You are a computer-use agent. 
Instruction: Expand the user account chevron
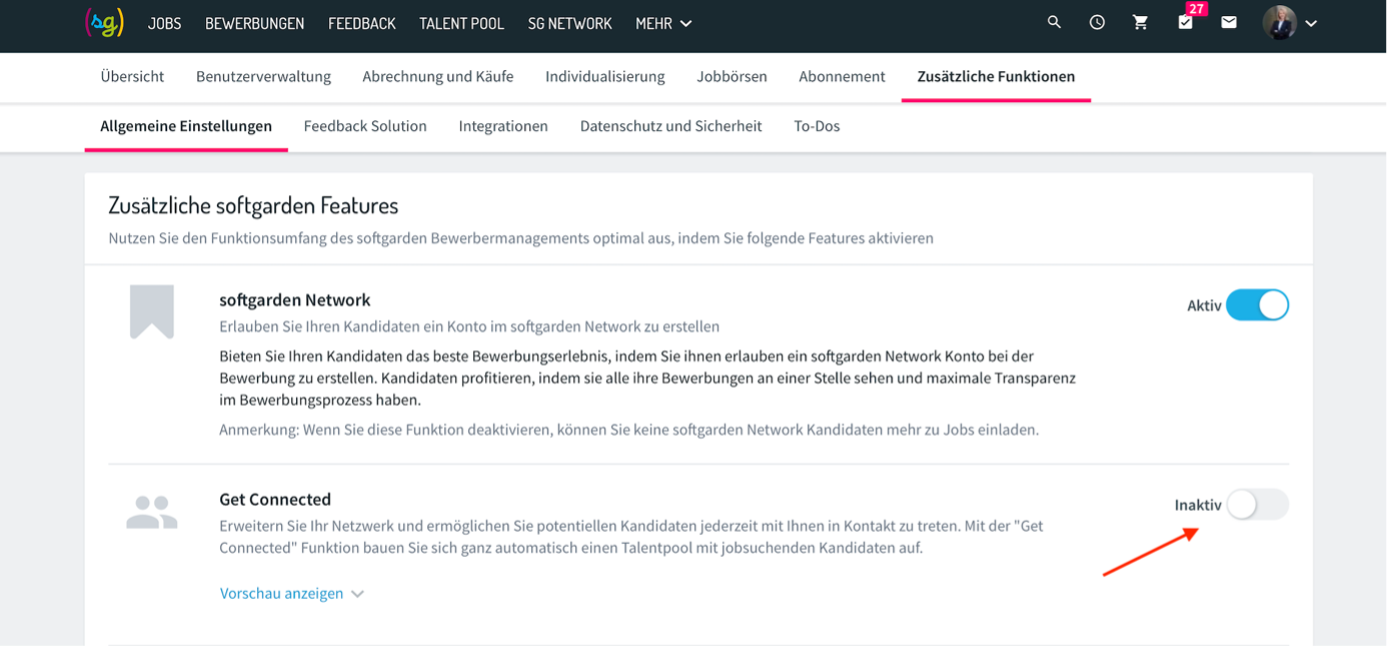(1311, 23)
